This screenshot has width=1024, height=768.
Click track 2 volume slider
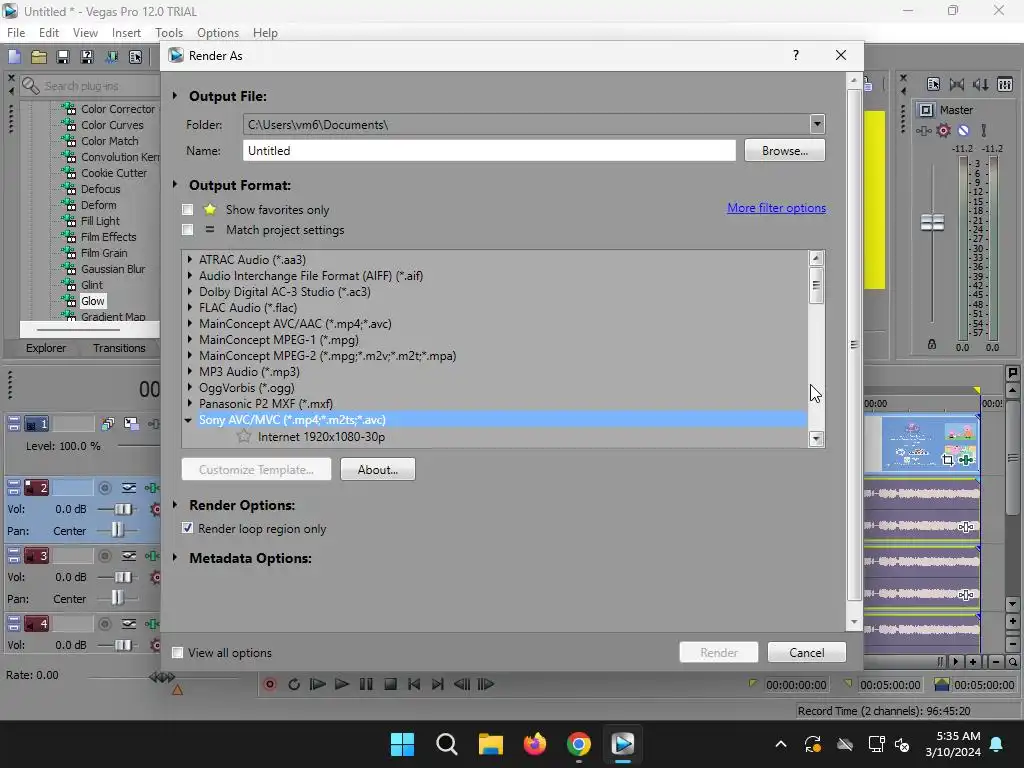(123, 509)
